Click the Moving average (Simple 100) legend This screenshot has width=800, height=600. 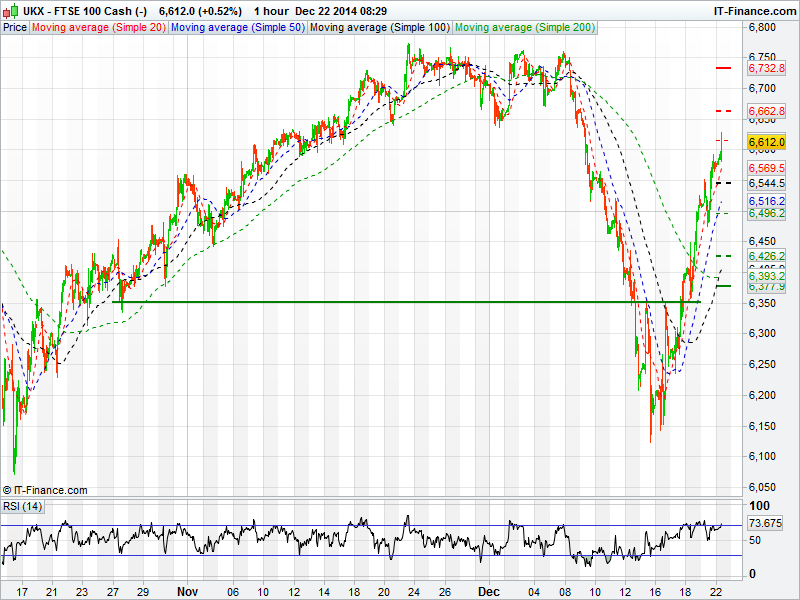tap(379, 27)
